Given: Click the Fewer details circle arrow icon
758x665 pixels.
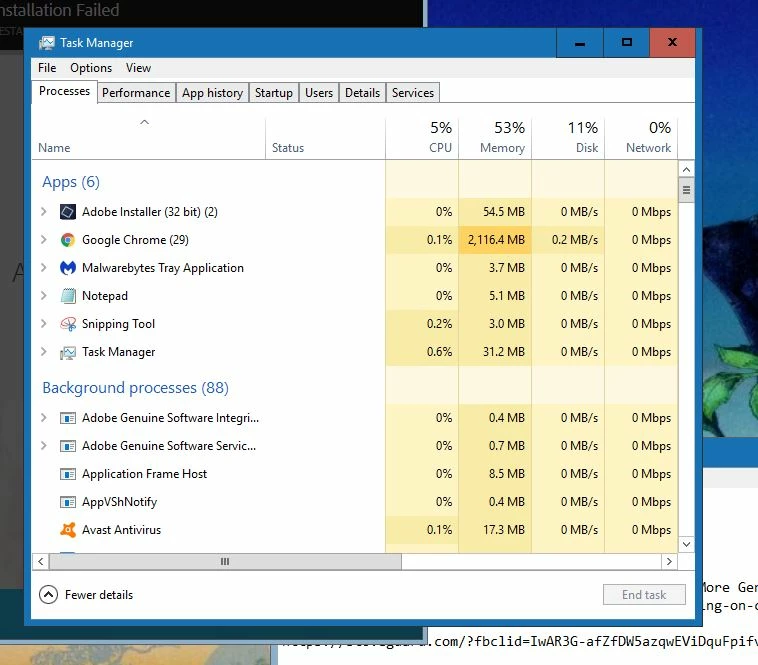Looking at the screenshot, I should pos(48,594).
